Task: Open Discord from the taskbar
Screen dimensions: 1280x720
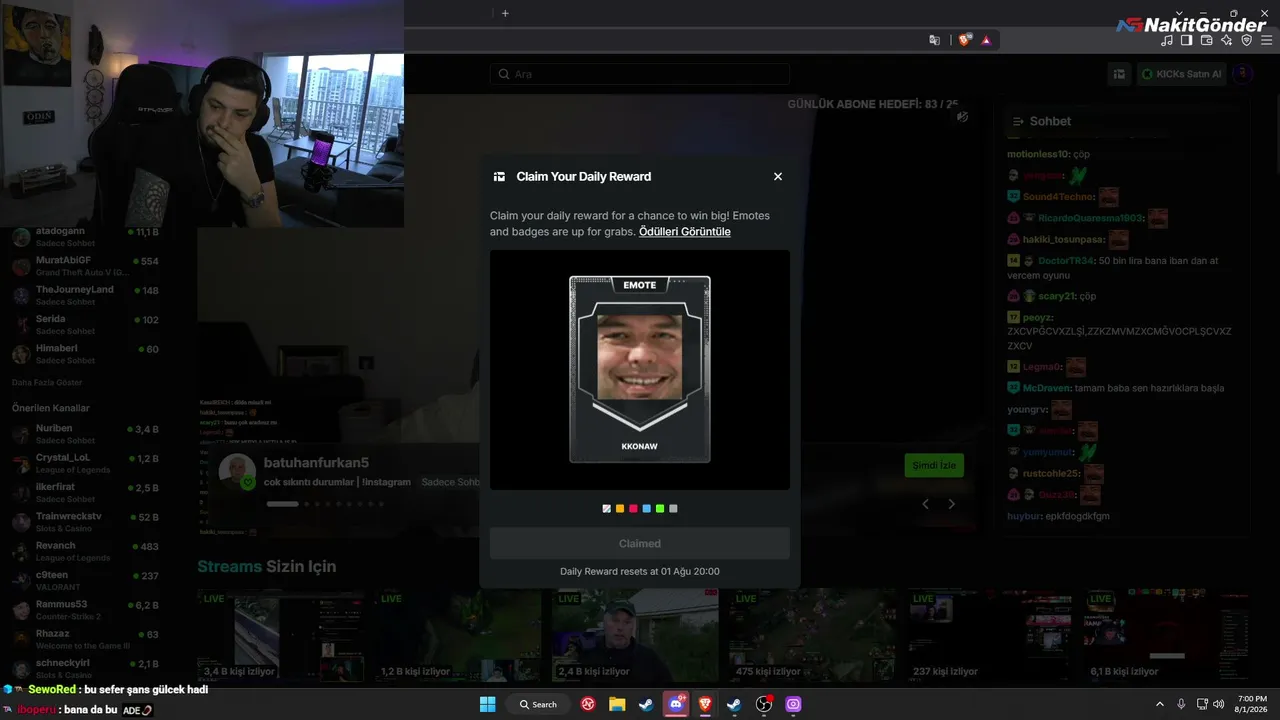Action: [676, 704]
